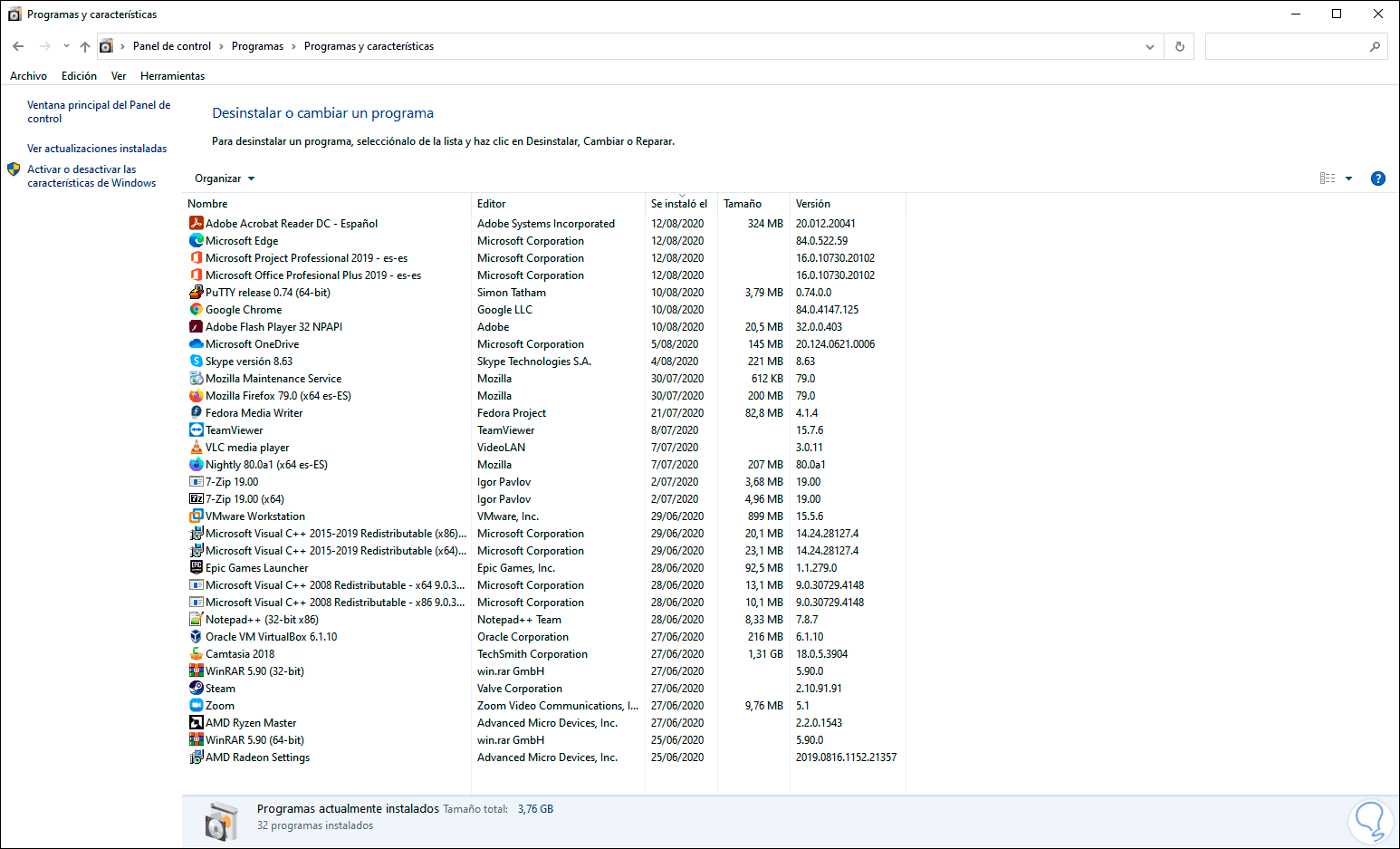The image size is (1400, 849).
Task: Expand the chevron after Panel de control
Action: point(221,46)
